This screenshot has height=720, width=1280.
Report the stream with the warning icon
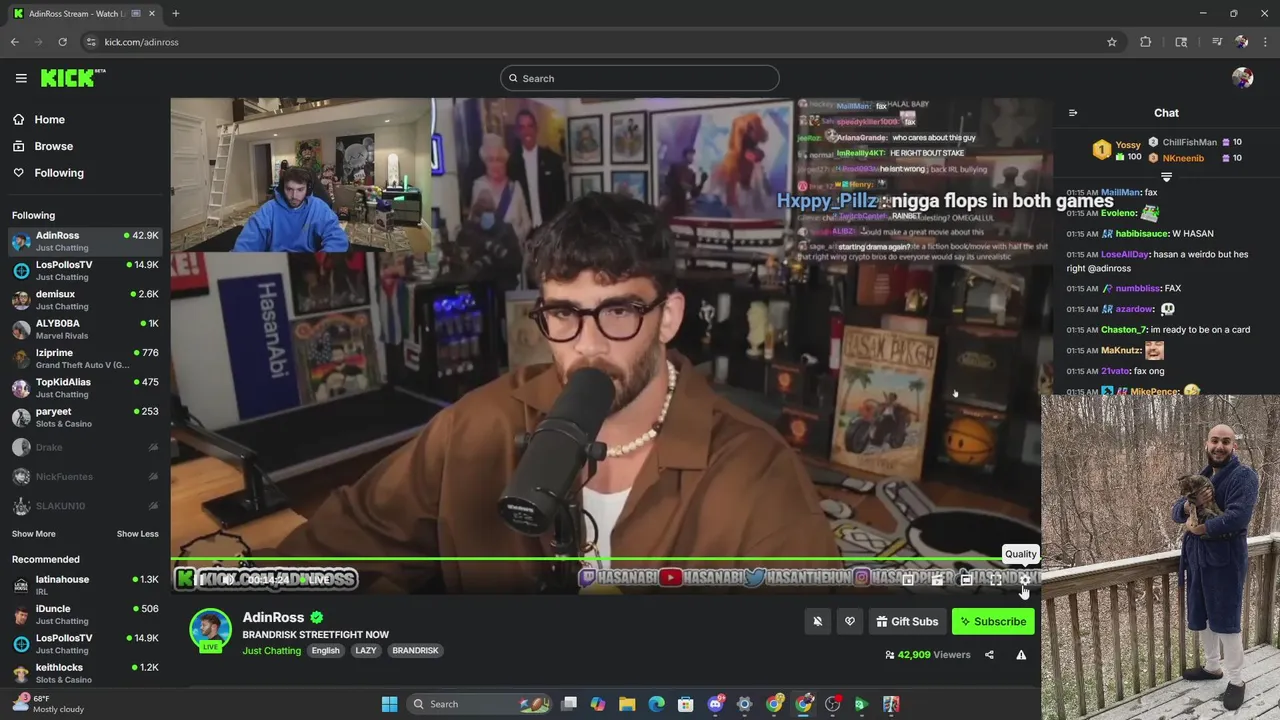[1021, 655]
